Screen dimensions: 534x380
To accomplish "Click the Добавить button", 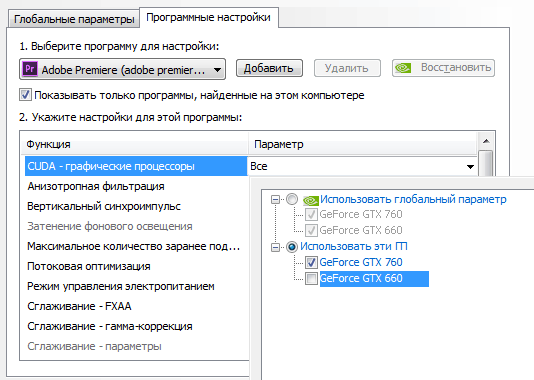I will pos(269,68).
